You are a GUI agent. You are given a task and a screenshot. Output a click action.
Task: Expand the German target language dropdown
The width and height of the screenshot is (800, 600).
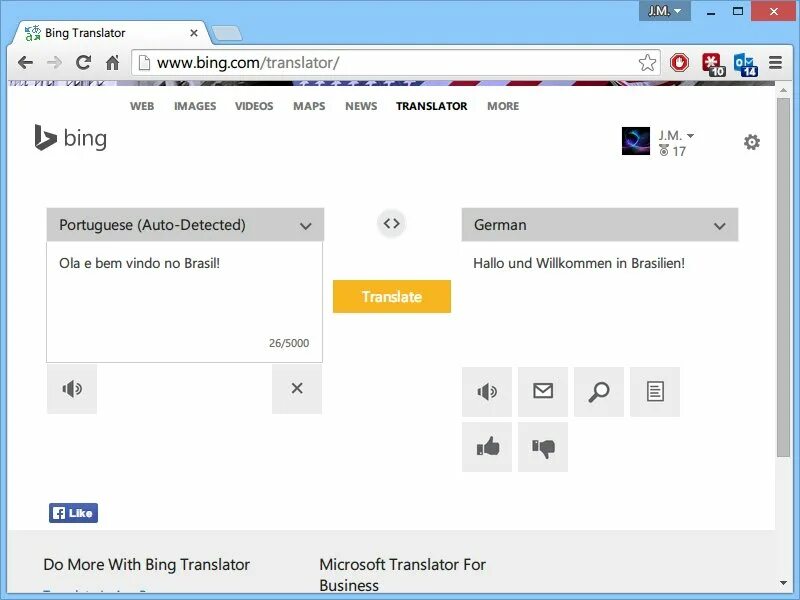(599, 224)
